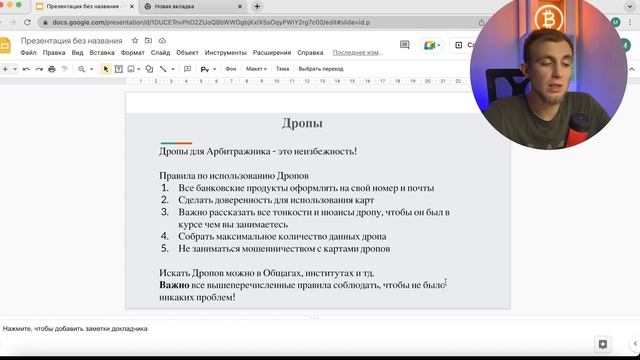This screenshot has height=360, width=640.
Task: Open the Правка menu
Action: pos(54,53)
